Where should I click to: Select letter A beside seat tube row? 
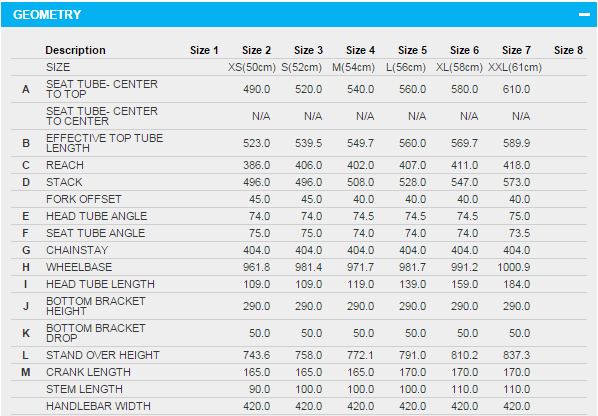tap(26, 89)
